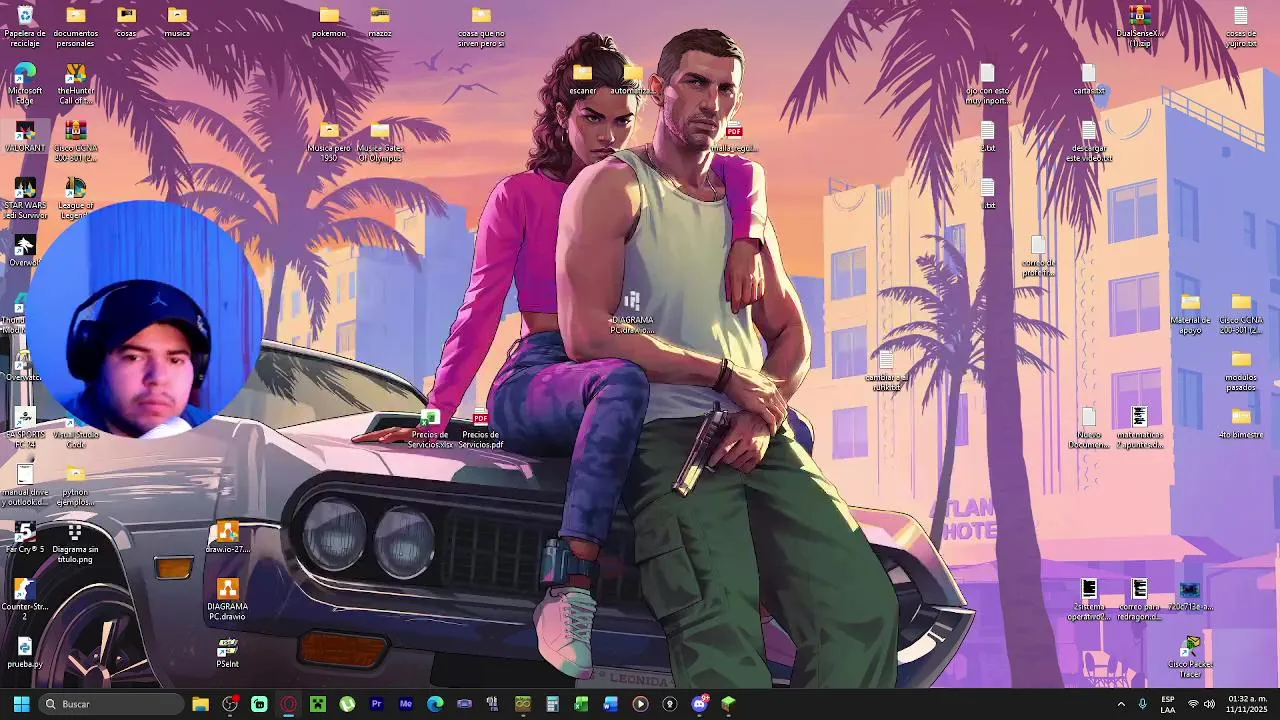Select the '4to bimestre' folder

pos(1241,423)
